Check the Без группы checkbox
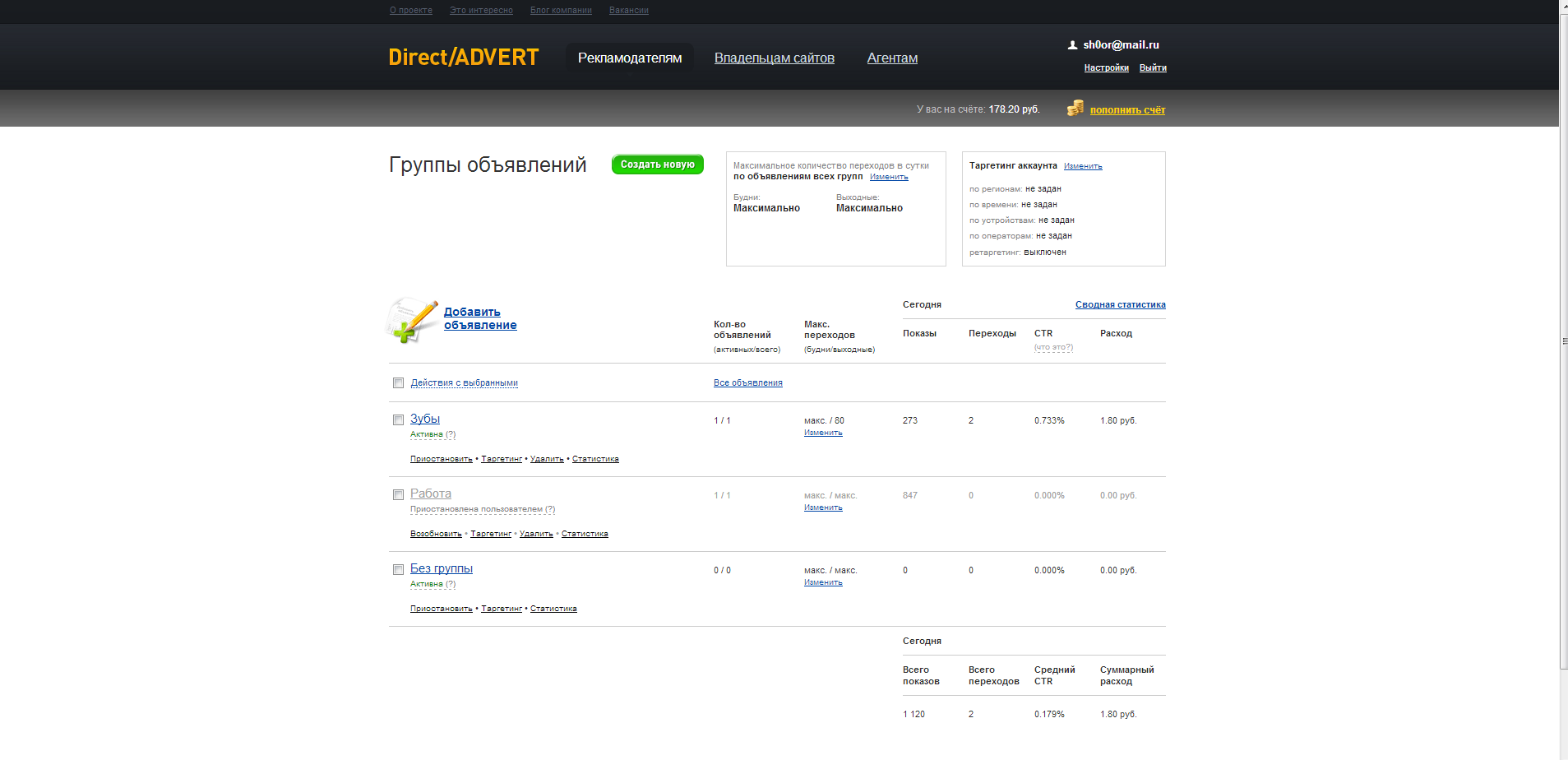The image size is (1568, 760). click(398, 570)
